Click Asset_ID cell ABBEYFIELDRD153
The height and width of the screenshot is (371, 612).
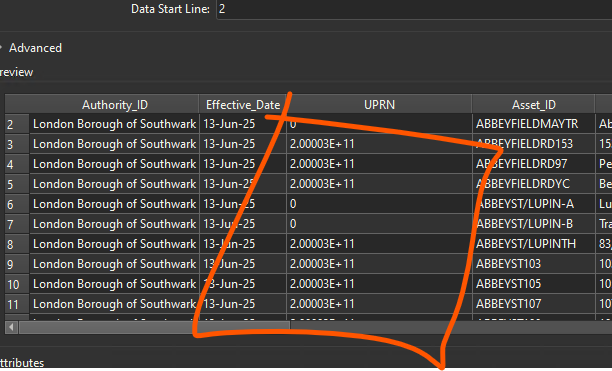coord(534,144)
